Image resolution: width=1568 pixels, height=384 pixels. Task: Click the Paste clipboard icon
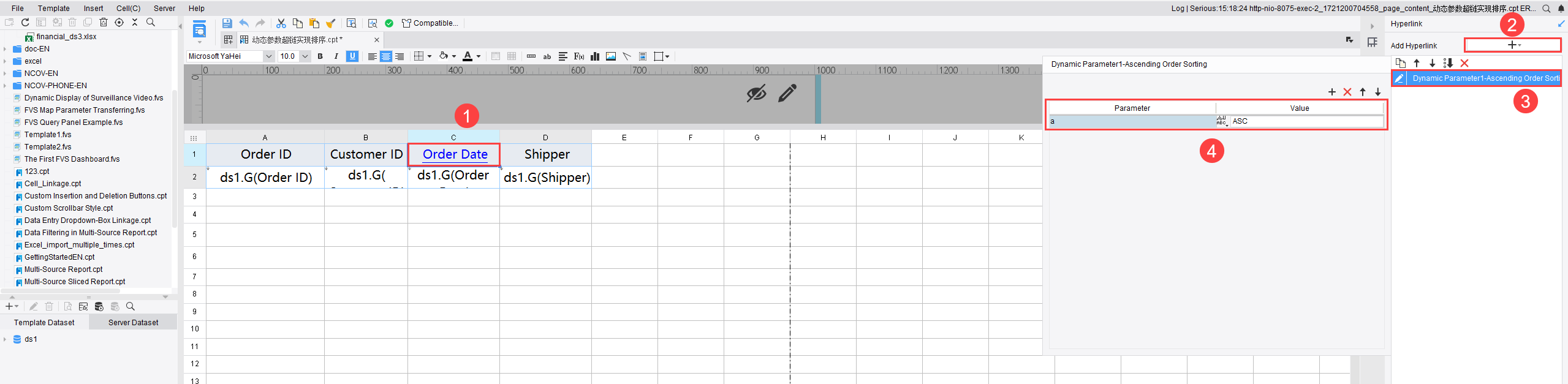tap(314, 23)
